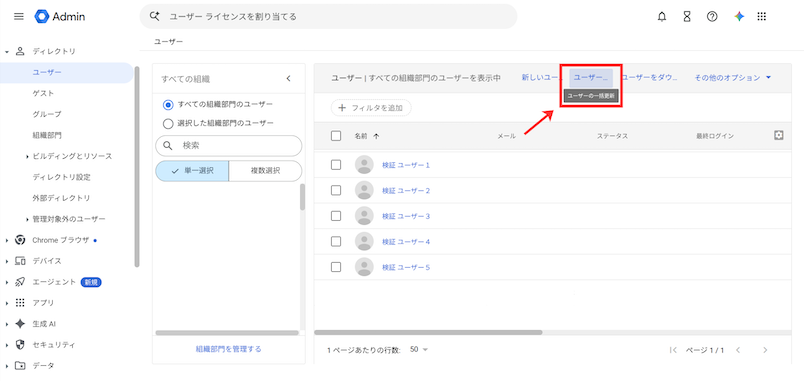This screenshot has height=381, width=804.
Task: Click the ユーザーをダウンロード button
Action: [x=650, y=78]
